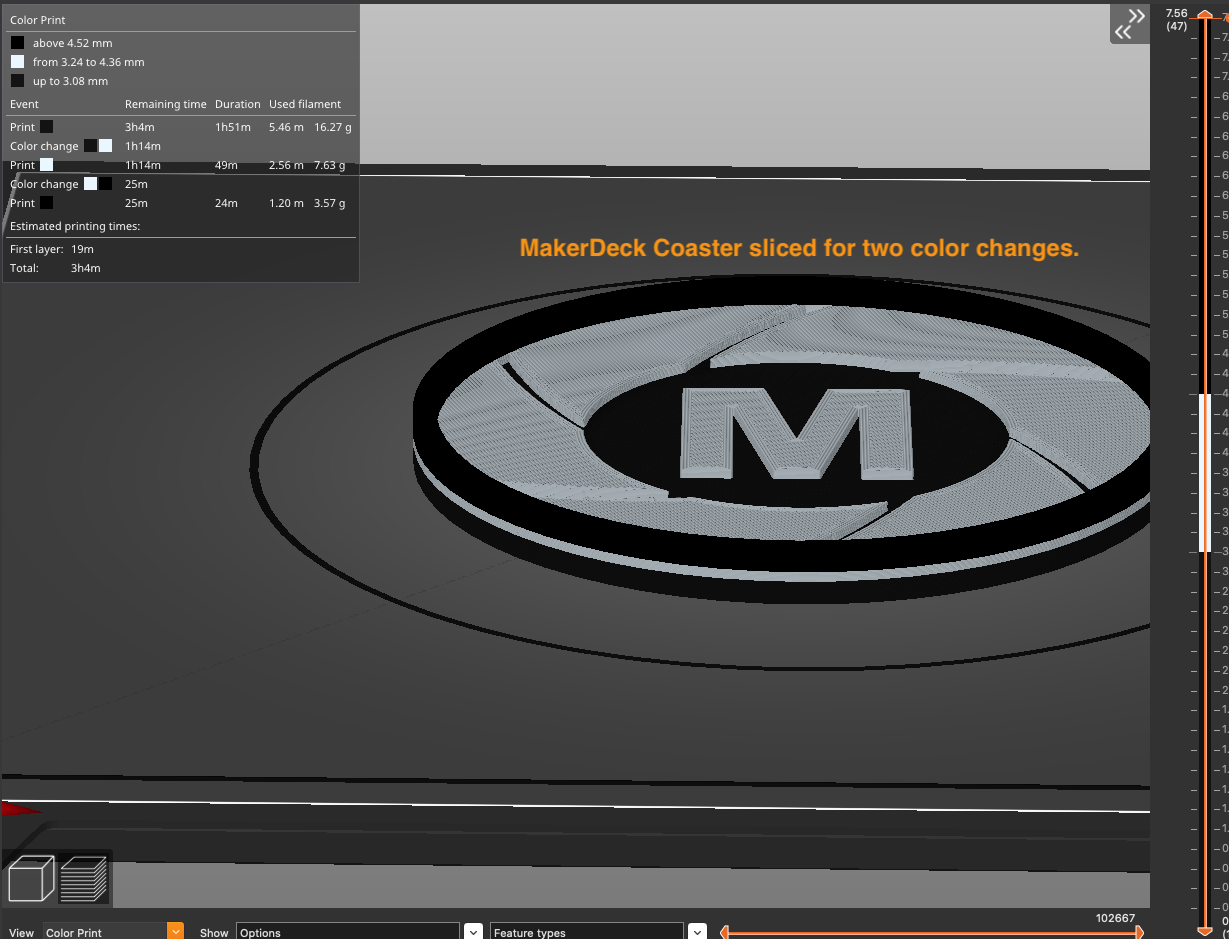Open the Feature types field

click(x=587, y=932)
